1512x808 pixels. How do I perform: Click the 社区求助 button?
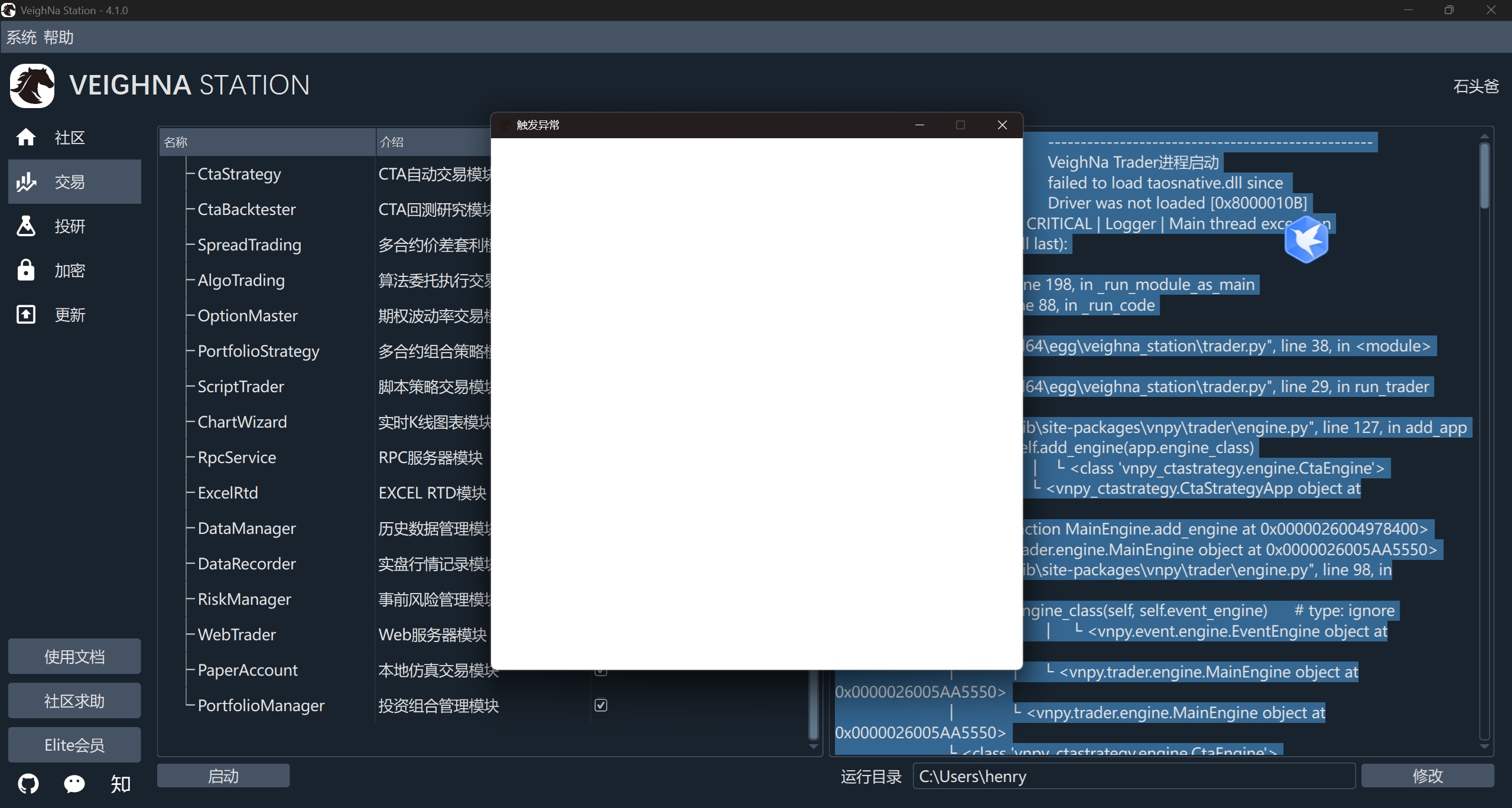coord(74,701)
